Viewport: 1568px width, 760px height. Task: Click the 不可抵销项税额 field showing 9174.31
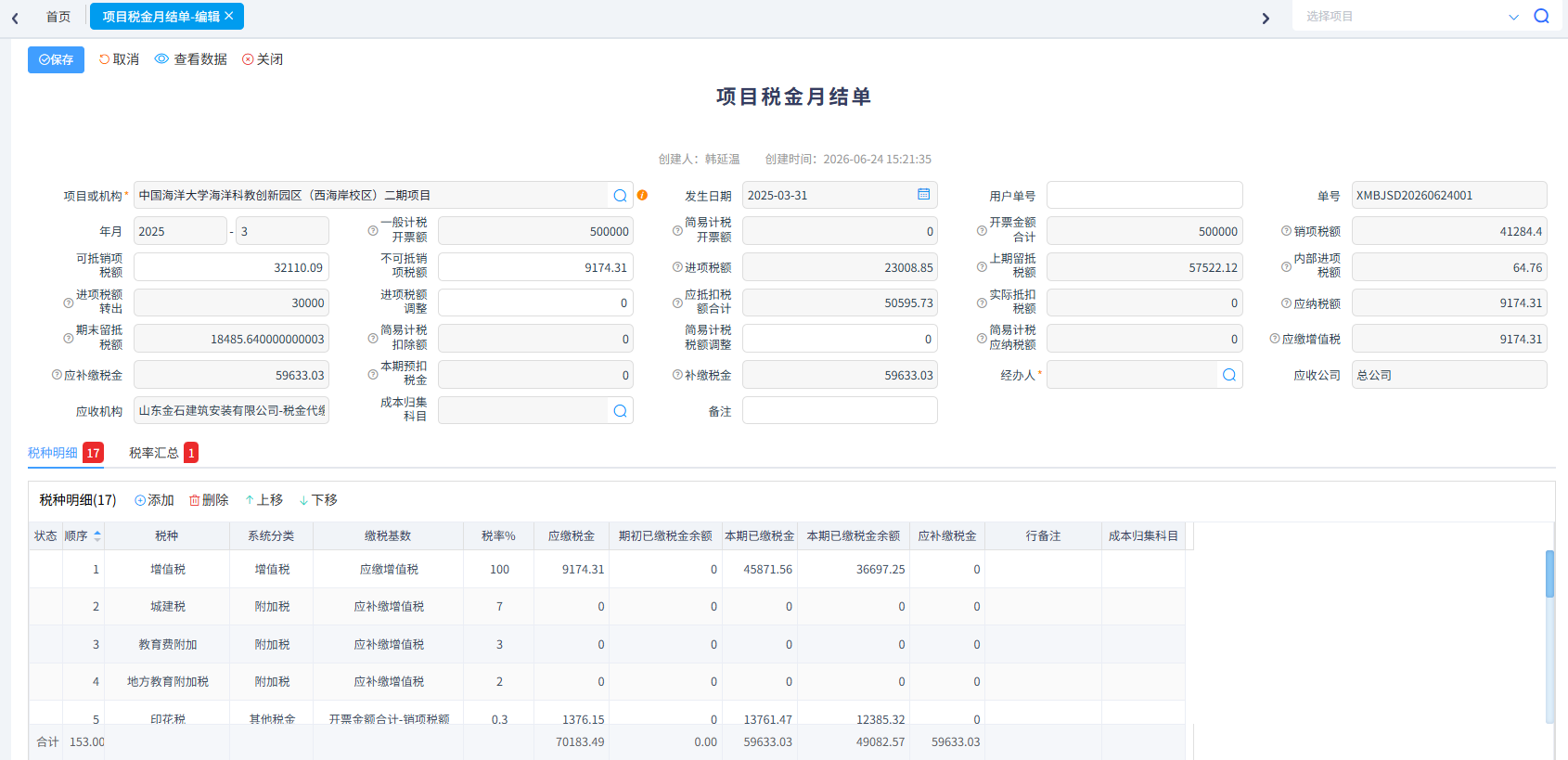point(535,267)
